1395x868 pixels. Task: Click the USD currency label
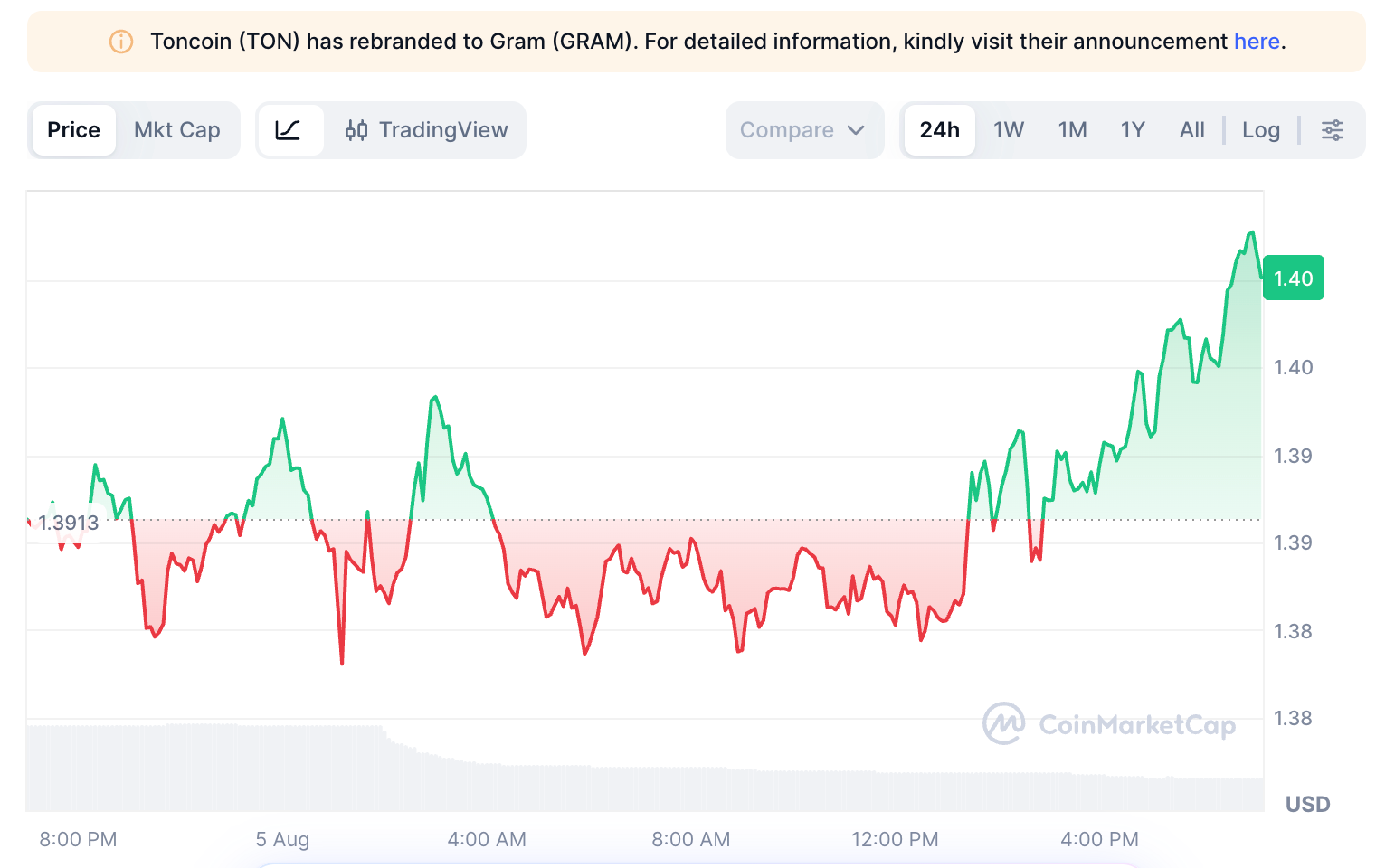point(1308,804)
